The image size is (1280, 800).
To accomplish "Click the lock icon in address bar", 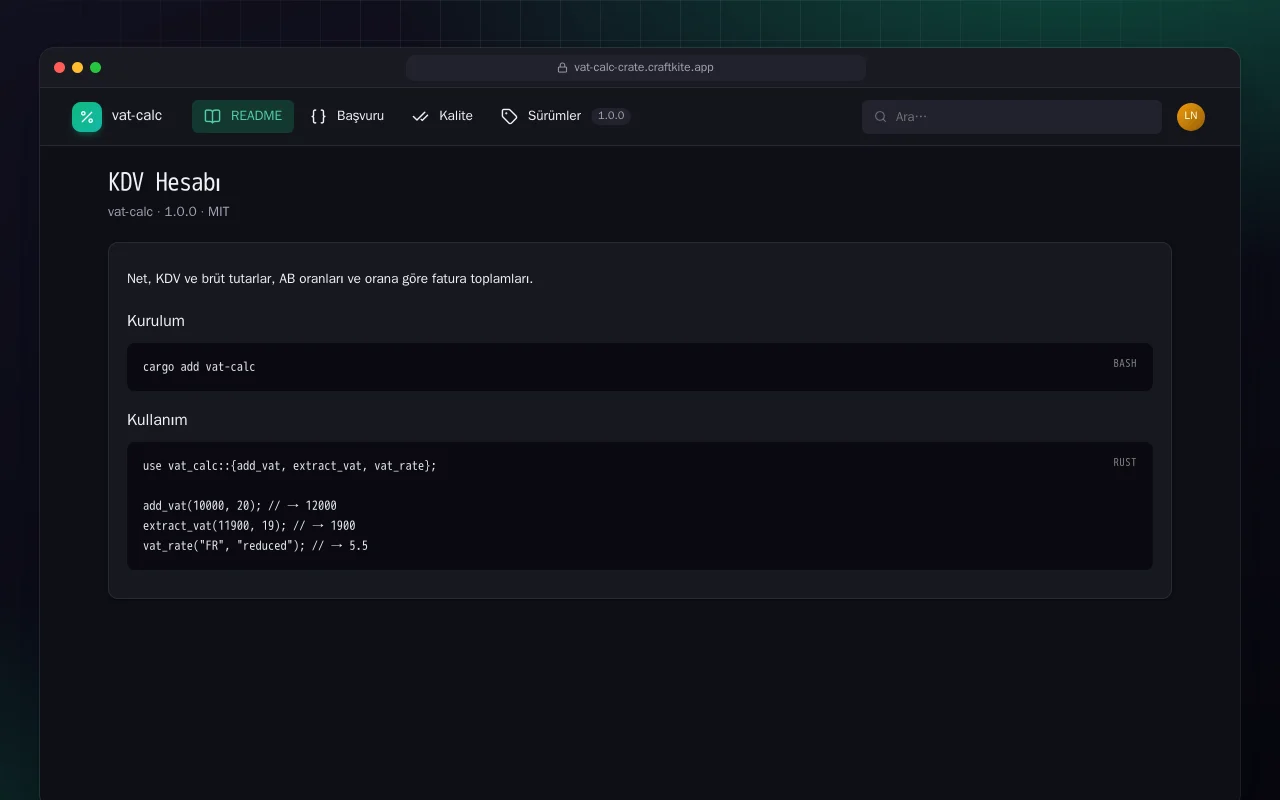I will tap(562, 68).
